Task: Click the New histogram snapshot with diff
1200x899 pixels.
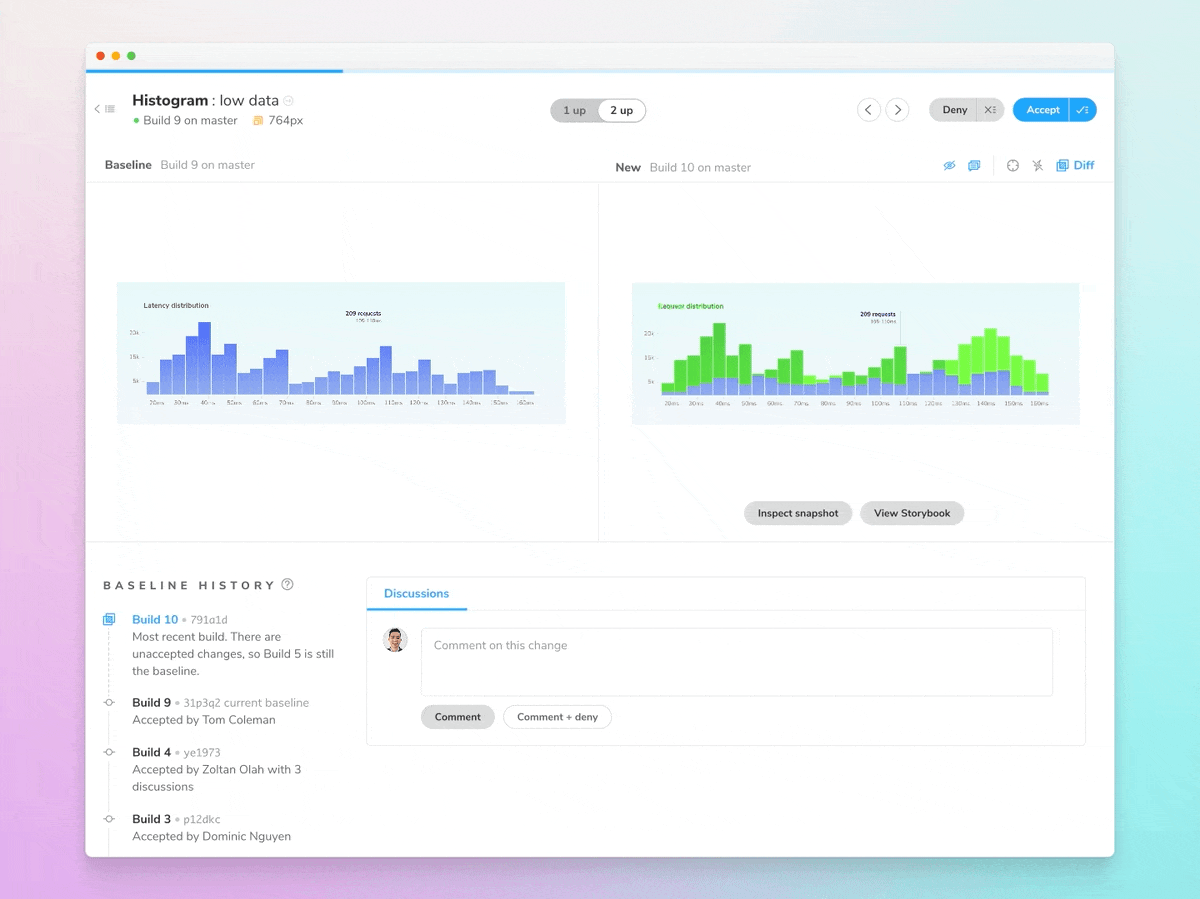Action: click(856, 353)
